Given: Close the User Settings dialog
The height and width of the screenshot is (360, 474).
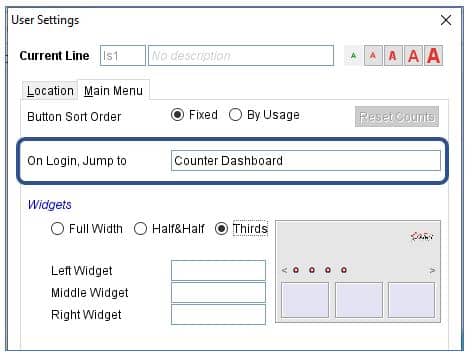Looking at the screenshot, I should pos(446,20).
